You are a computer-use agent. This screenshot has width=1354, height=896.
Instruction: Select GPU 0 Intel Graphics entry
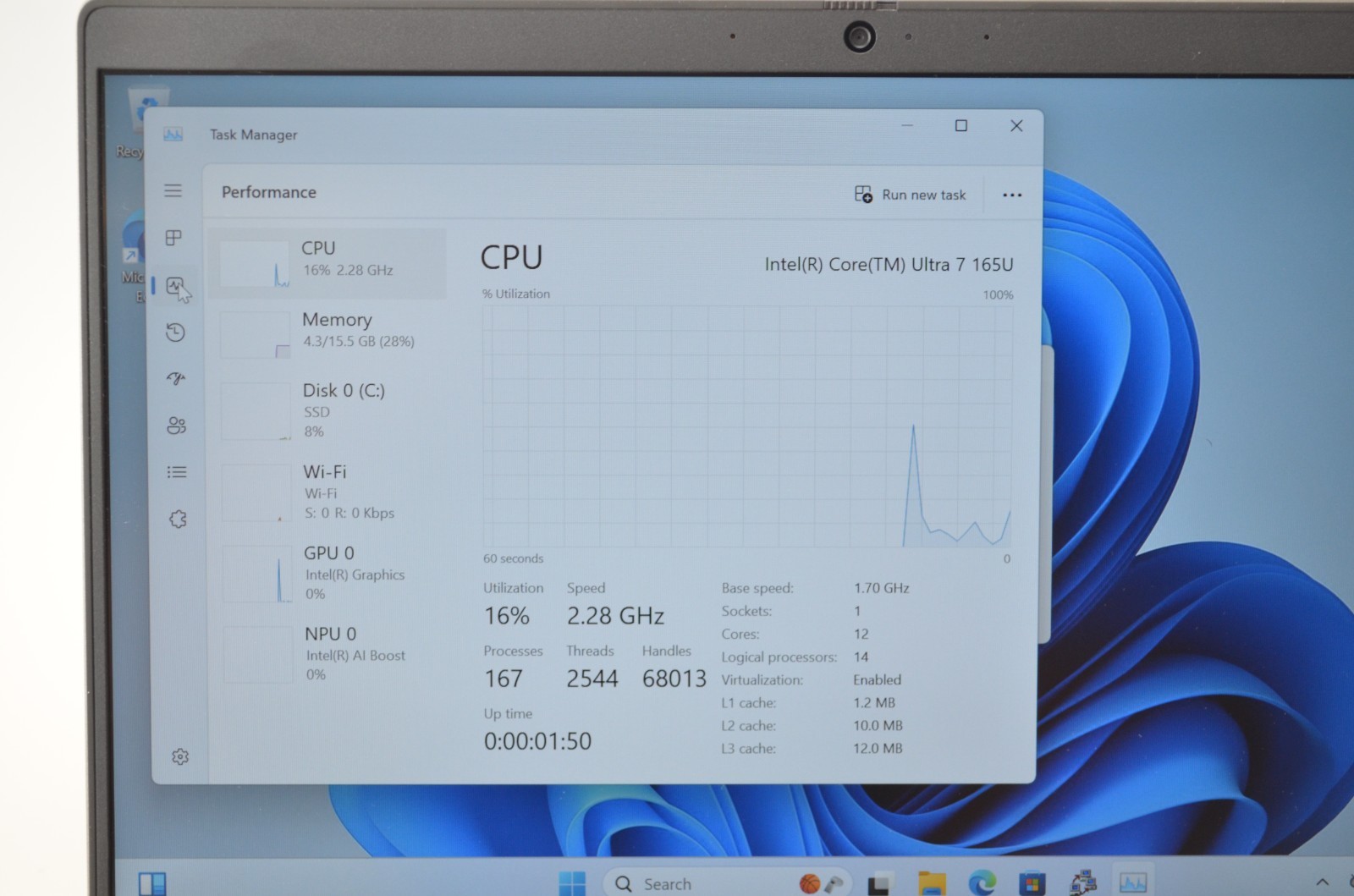coord(332,573)
